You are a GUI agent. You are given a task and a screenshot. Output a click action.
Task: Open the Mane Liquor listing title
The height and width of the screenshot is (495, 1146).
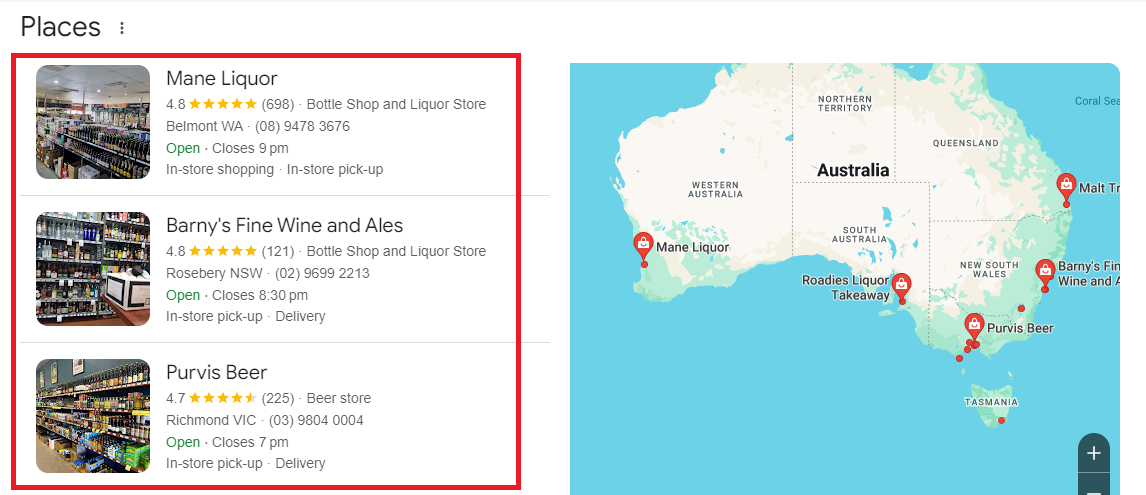click(x=221, y=78)
